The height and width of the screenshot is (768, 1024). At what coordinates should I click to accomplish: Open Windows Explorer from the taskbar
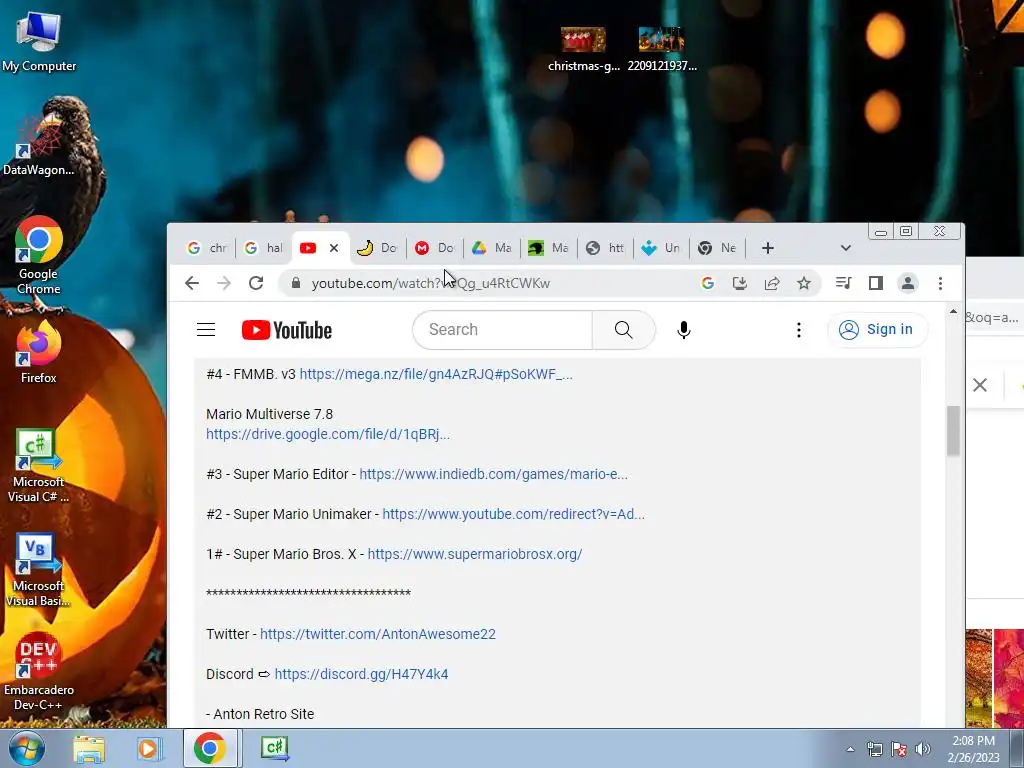tap(89, 748)
